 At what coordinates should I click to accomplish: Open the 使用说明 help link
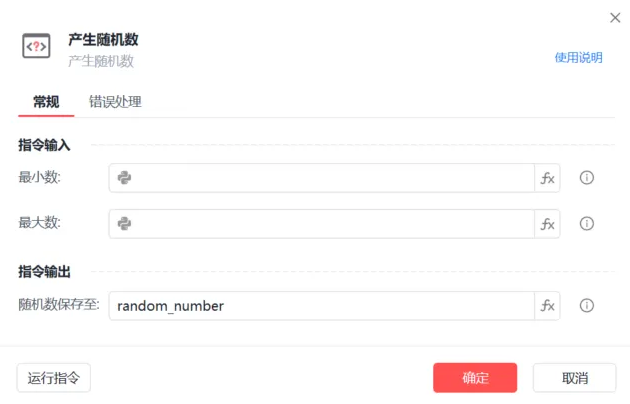[x=578, y=58]
